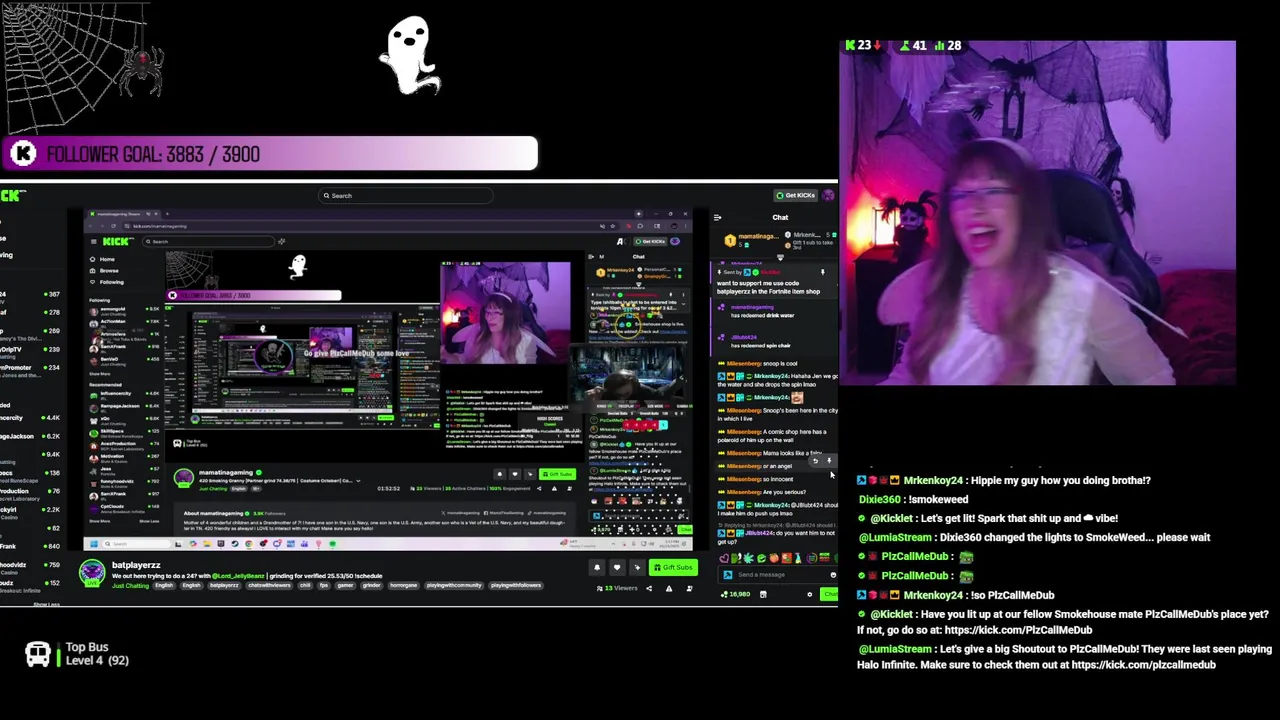
Task: Click batplayerzz channel avatar
Action: (x=92, y=572)
